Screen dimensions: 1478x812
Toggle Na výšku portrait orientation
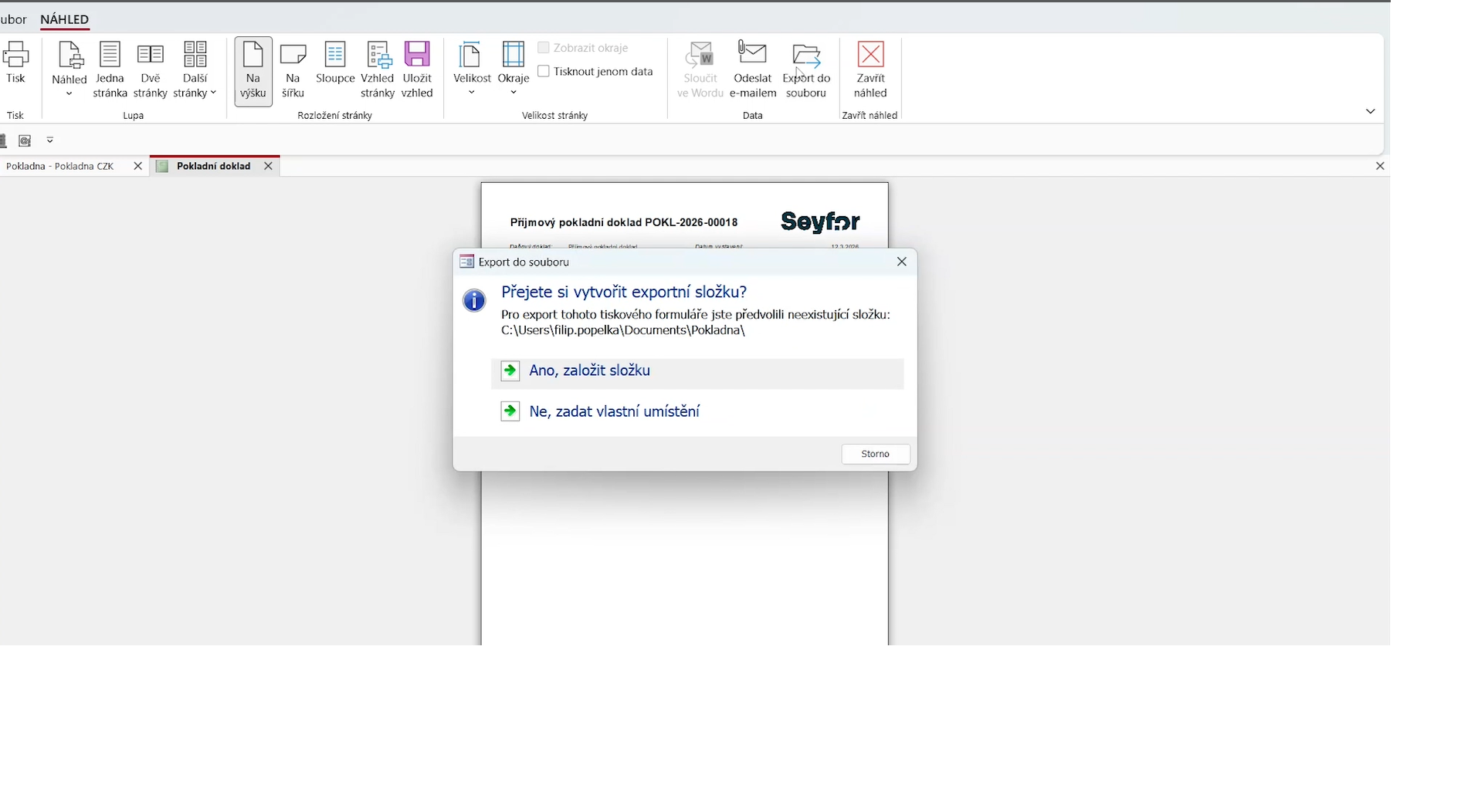click(x=253, y=70)
